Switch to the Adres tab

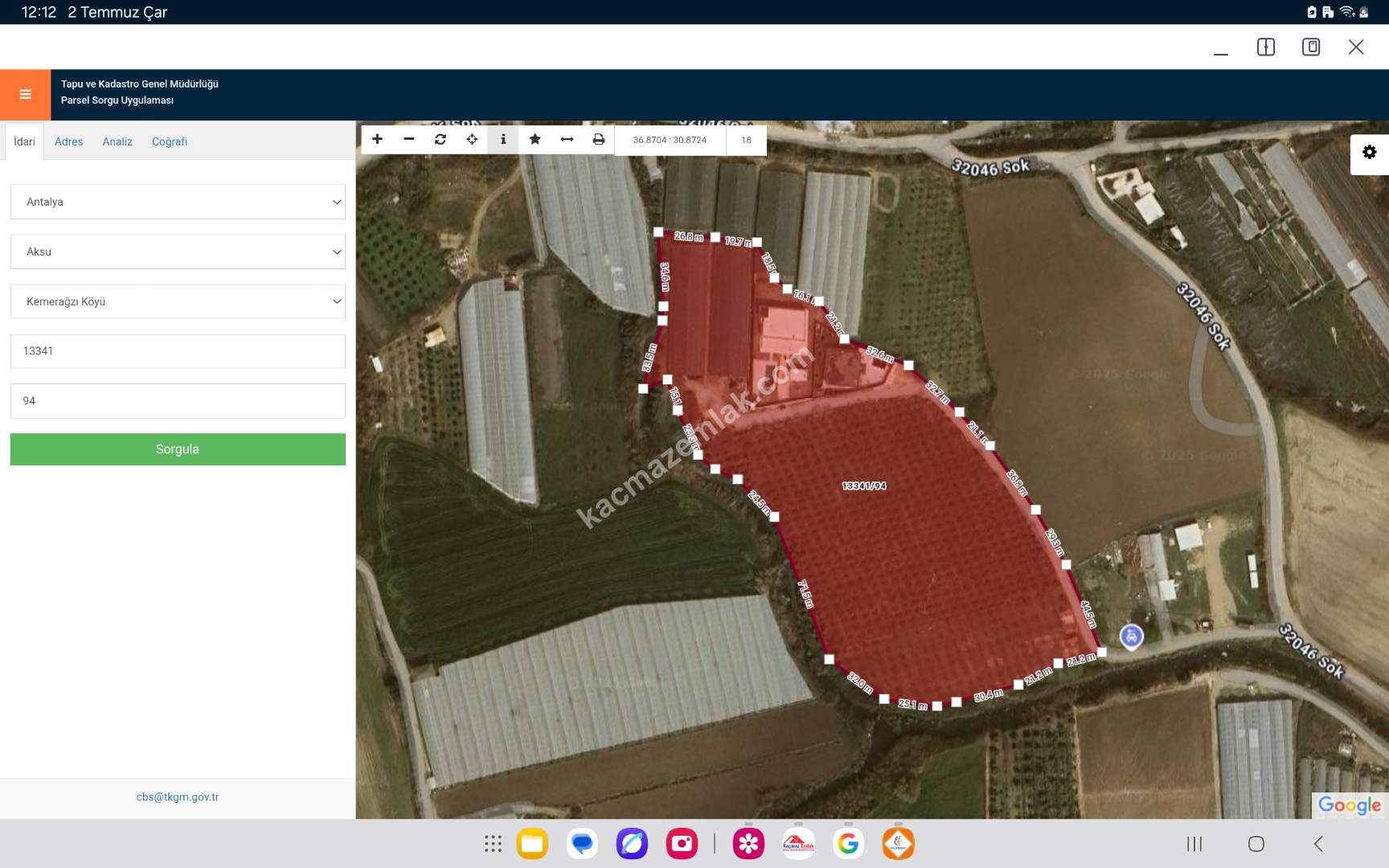[x=68, y=141]
